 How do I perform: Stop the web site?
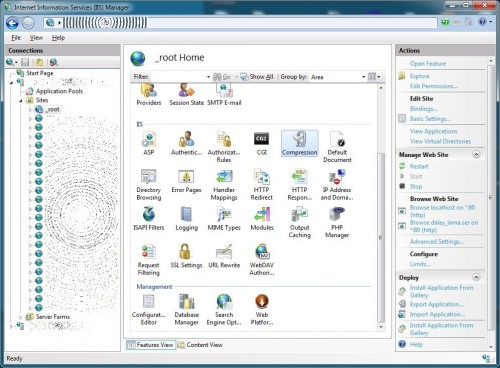[x=416, y=186]
